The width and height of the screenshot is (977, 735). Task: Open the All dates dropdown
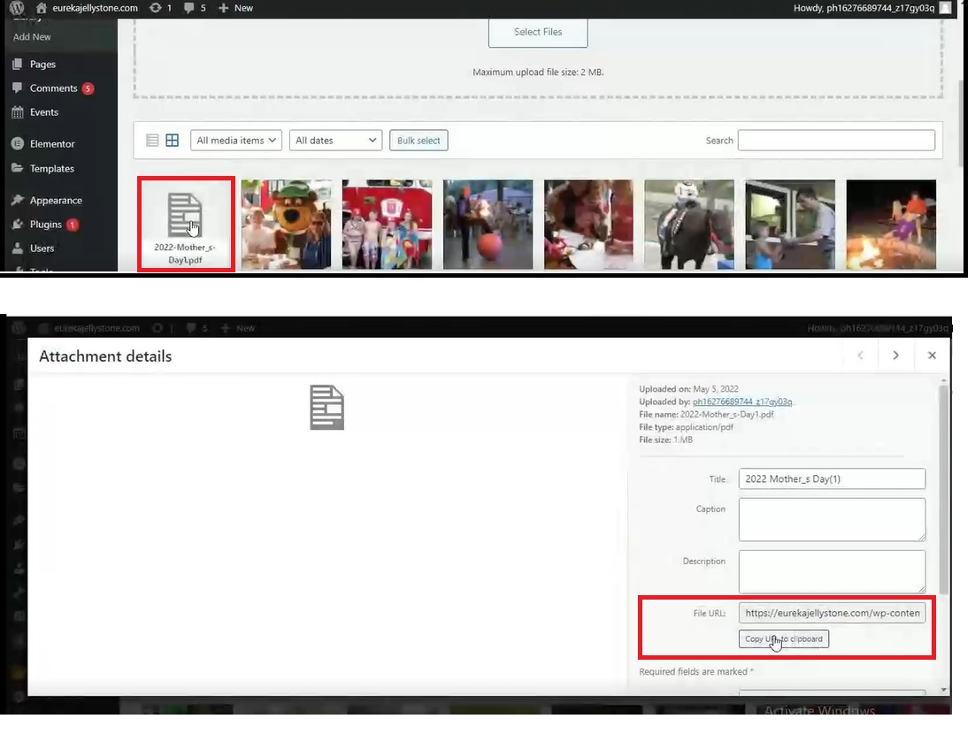tap(336, 140)
